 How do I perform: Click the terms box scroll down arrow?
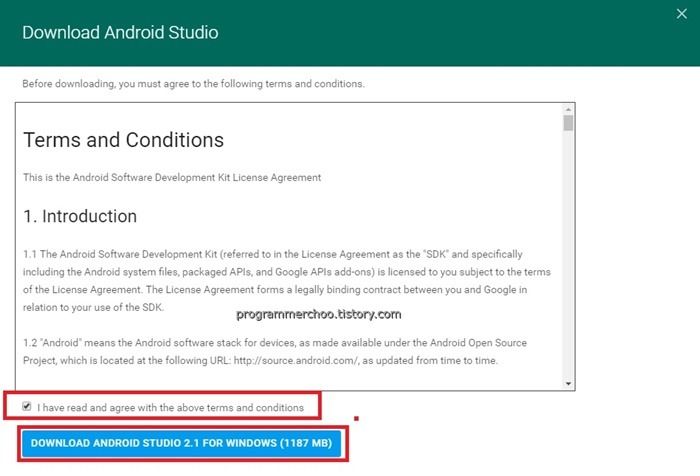(568, 384)
